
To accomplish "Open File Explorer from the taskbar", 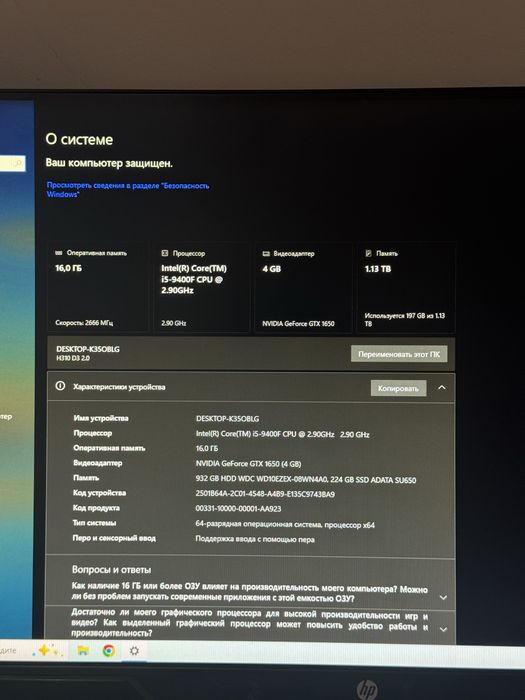I will (x=83, y=651).
